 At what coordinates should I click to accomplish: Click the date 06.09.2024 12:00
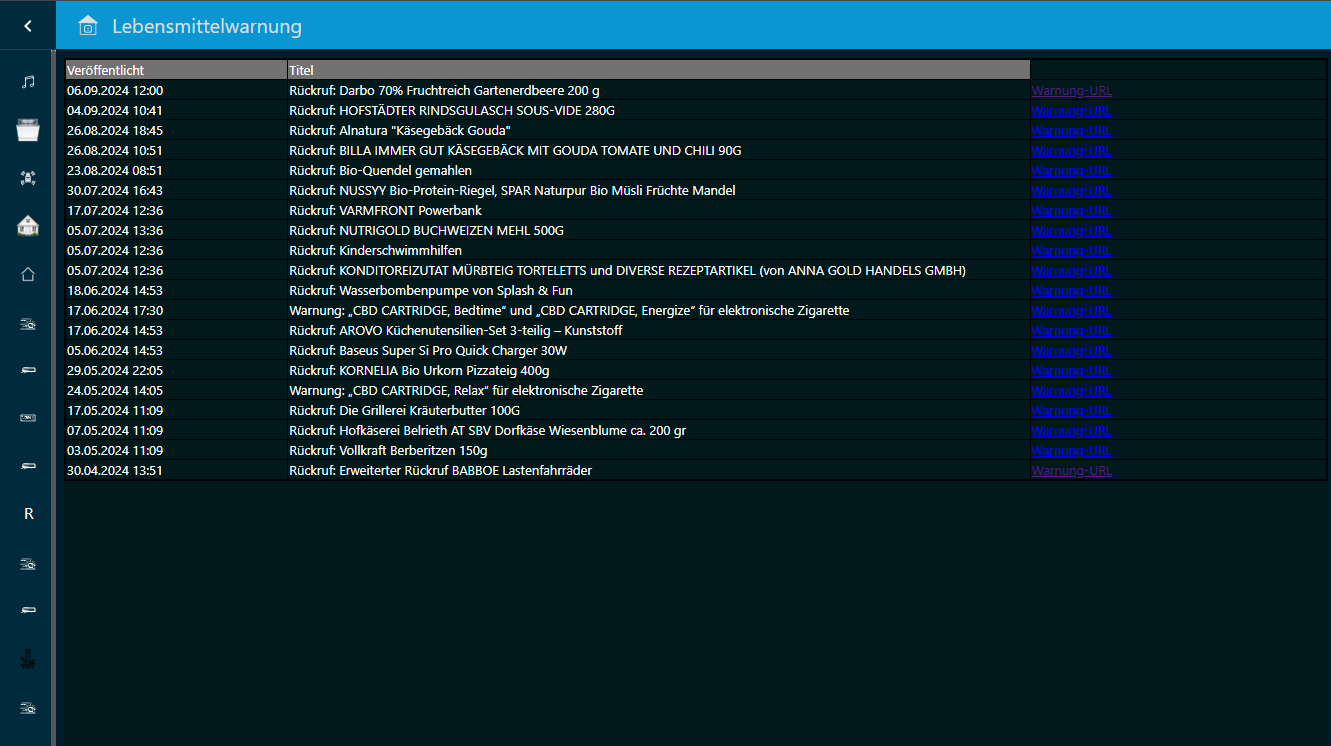point(115,90)
